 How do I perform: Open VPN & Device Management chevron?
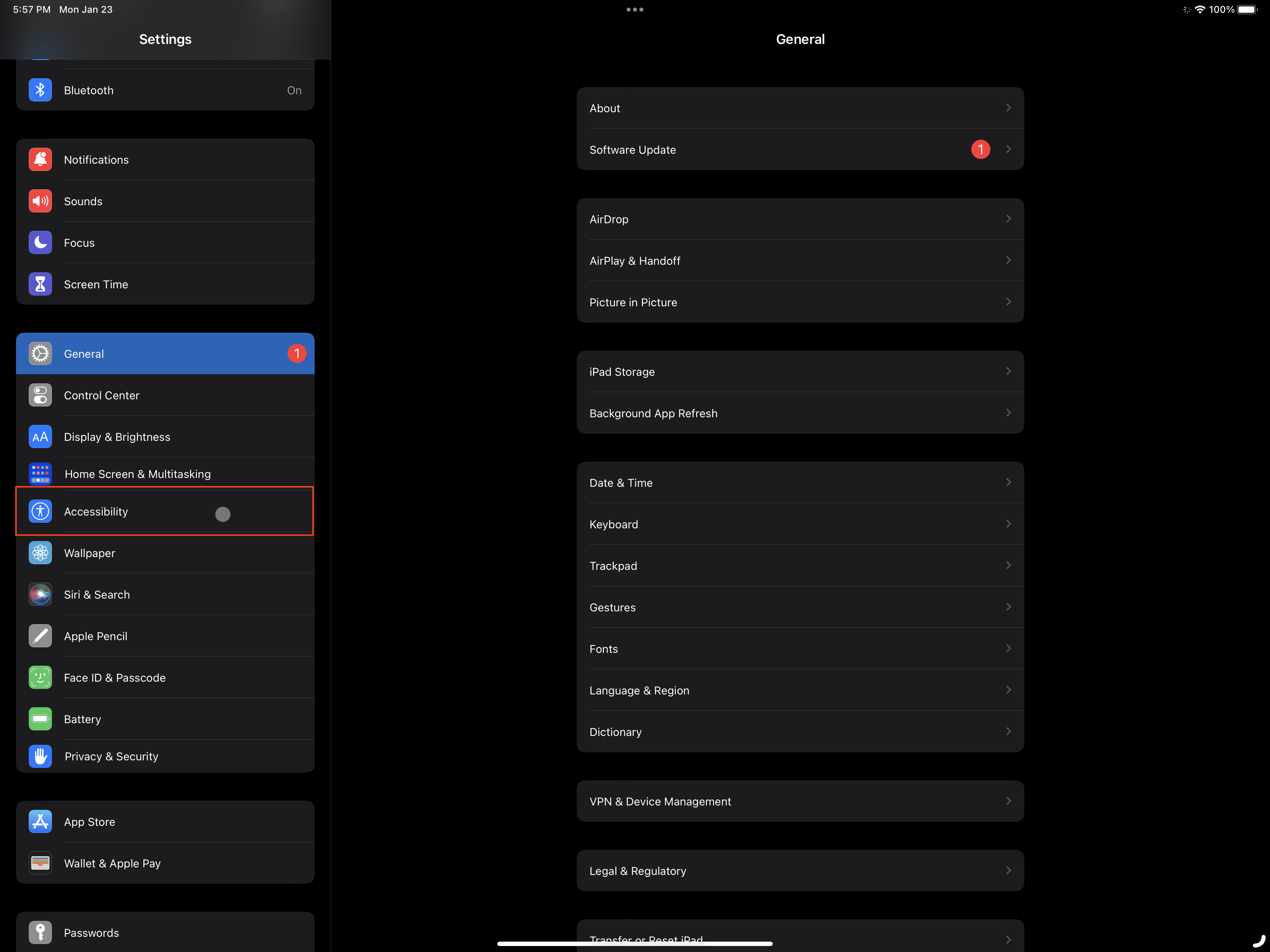click(x=1008, y=801)
